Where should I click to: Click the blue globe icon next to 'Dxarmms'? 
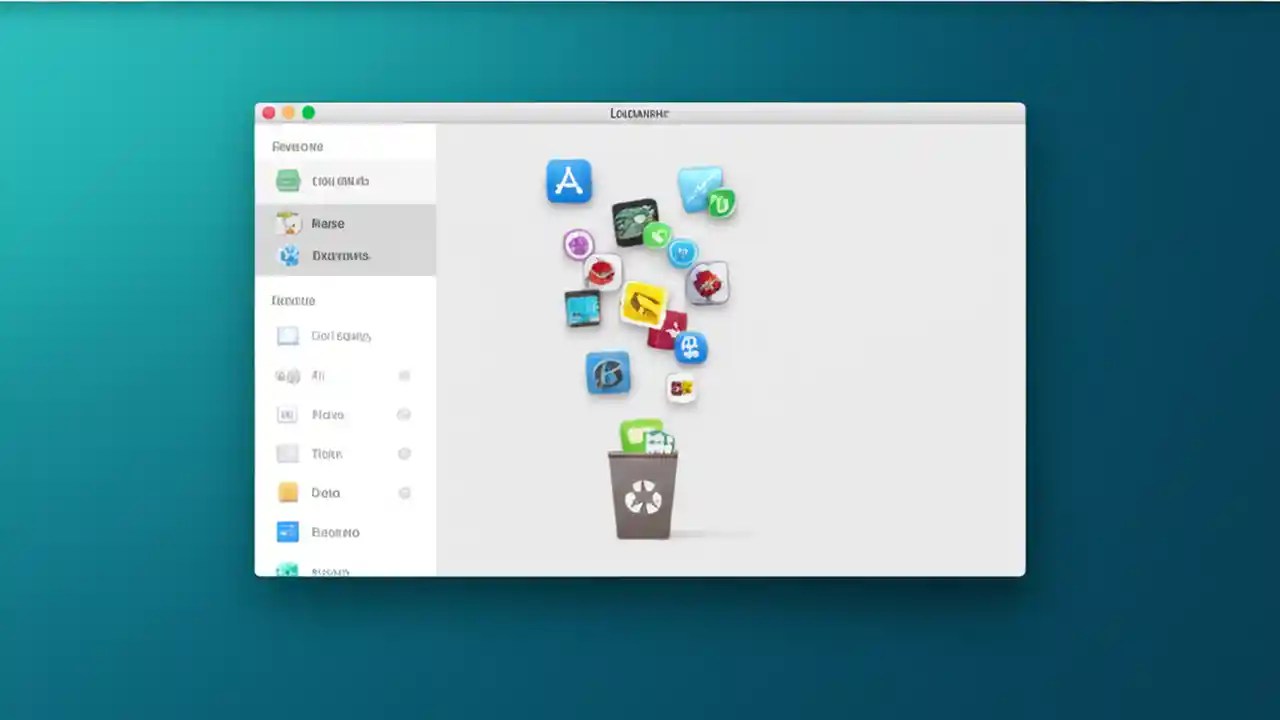coord(289,255)
